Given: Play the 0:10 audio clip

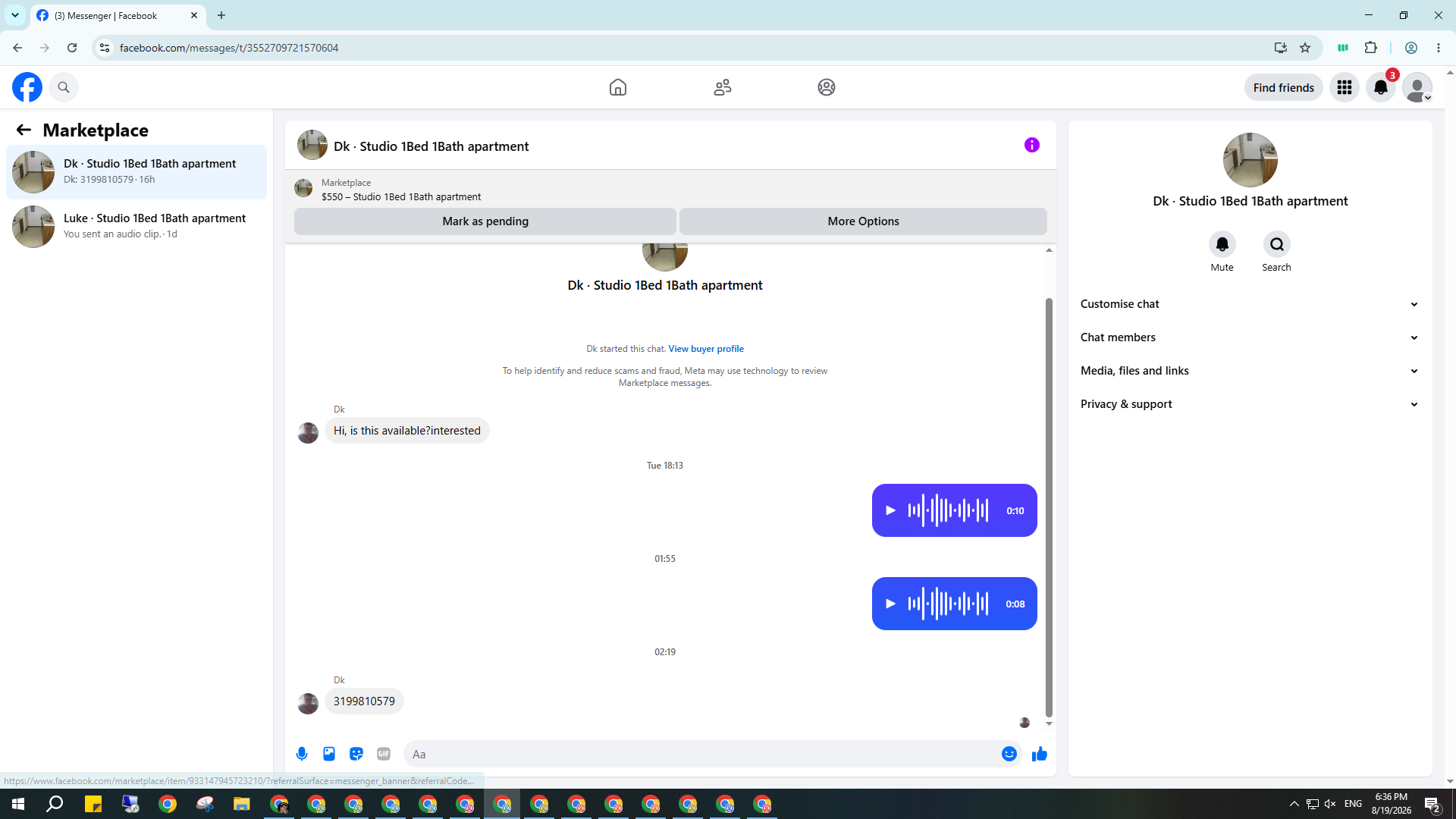Looking at the screenshot, I should tap(891, 510).
